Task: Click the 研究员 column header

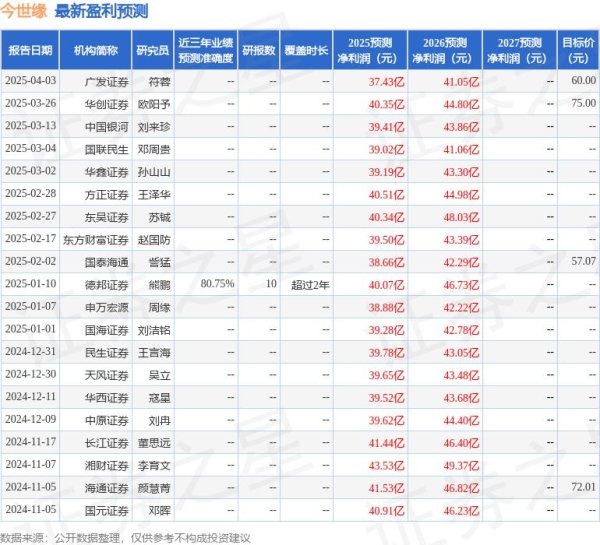Action: pyautogui.click(x=153, y=50)
